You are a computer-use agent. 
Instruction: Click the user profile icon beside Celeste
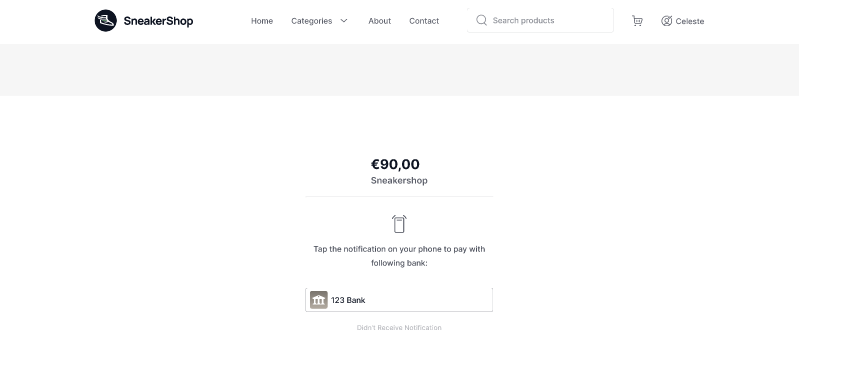coord(667,21)
